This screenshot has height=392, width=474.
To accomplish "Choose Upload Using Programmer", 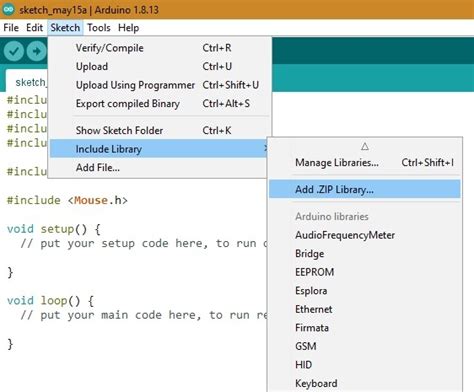I will (160, 85).
